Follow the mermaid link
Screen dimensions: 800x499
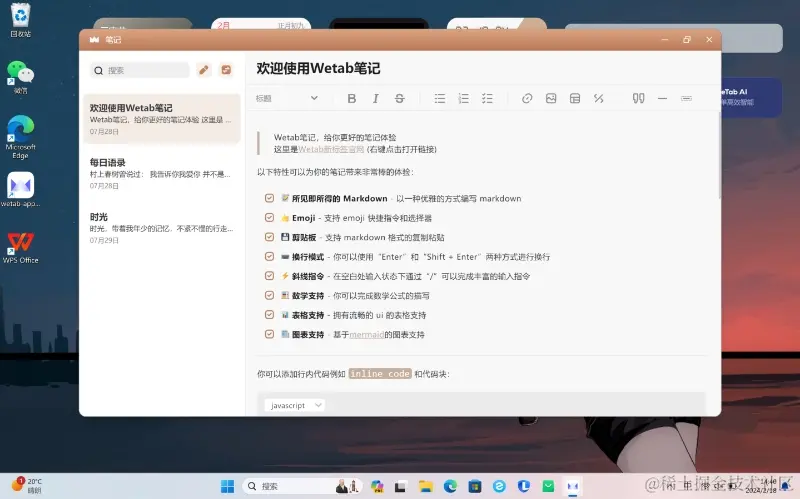click(366, 335)
